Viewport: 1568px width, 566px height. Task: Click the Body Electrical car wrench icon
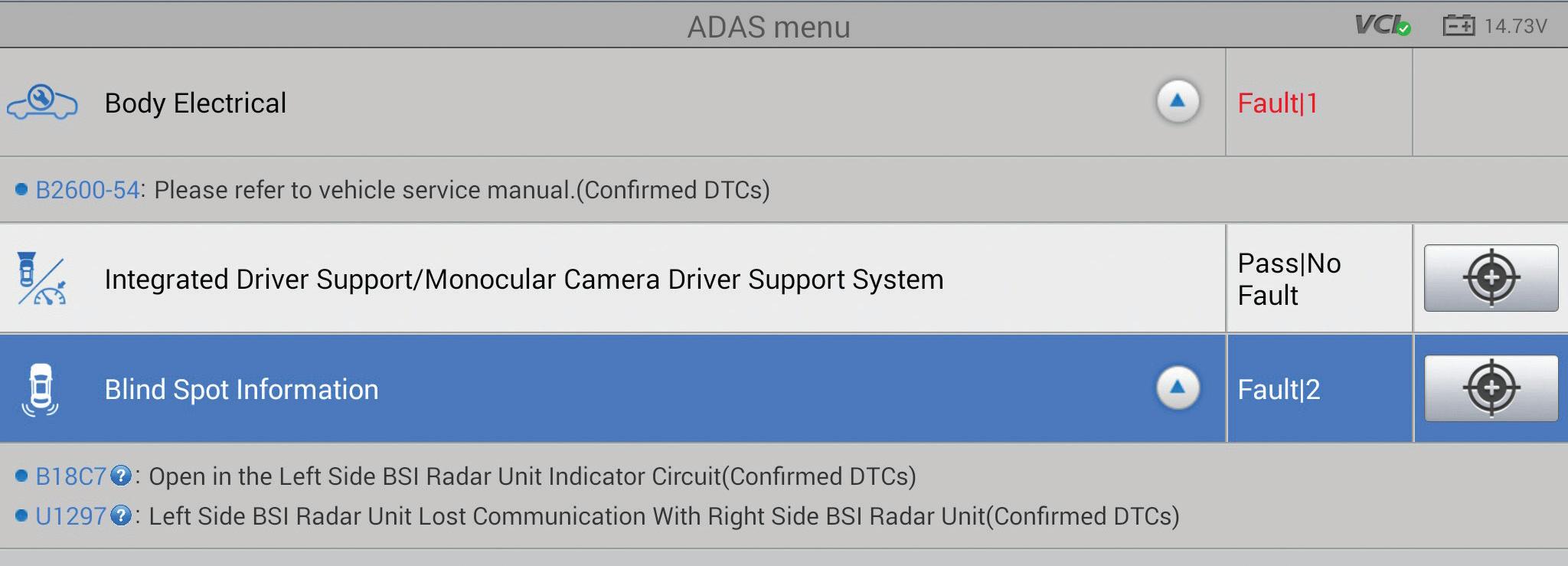(x=42, y=103)
